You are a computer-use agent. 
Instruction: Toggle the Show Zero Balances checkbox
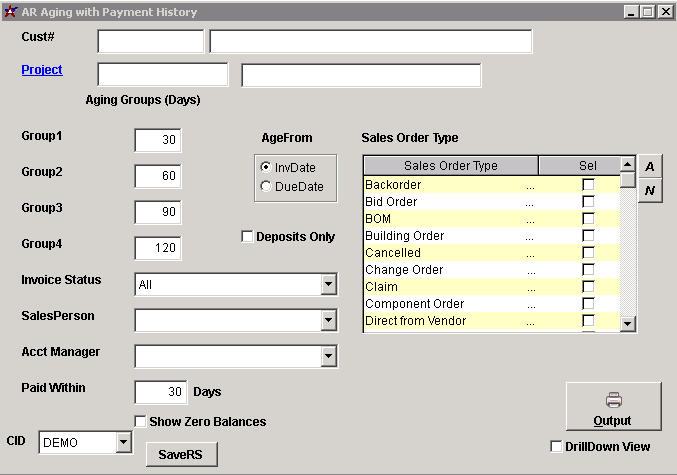tap(141, 421)
